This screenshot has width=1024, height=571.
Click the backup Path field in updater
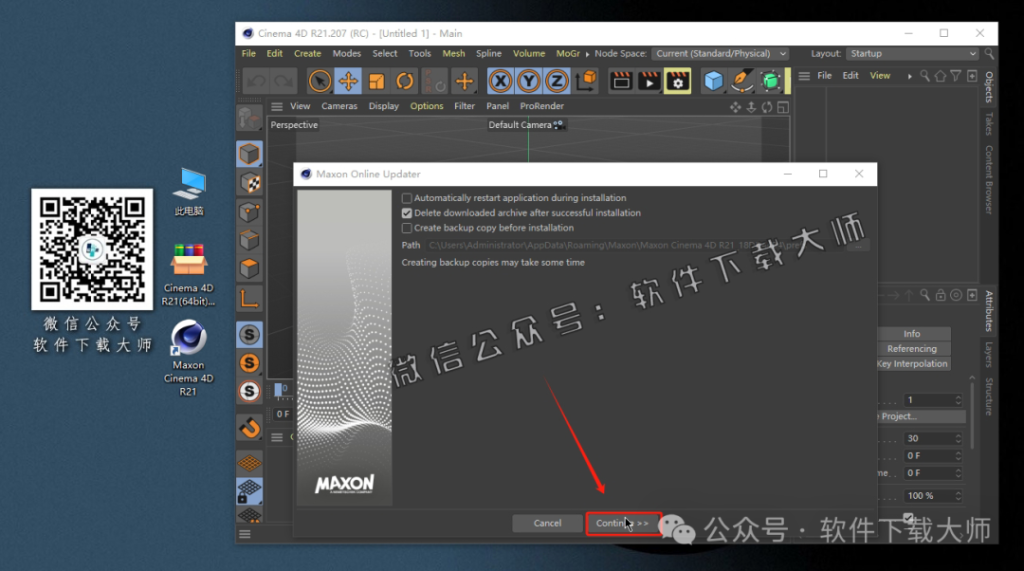point(635,246)
